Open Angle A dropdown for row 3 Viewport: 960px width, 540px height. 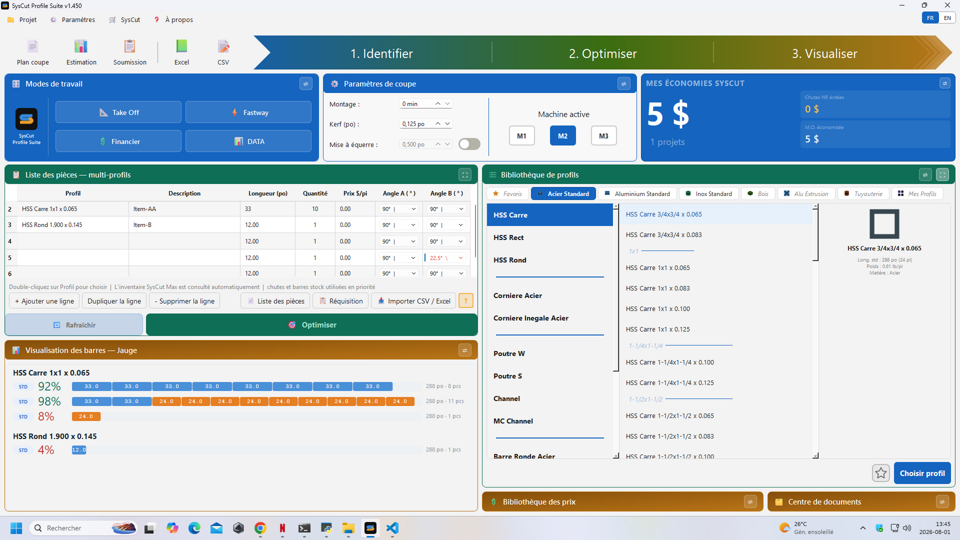(x=399, y=225)
